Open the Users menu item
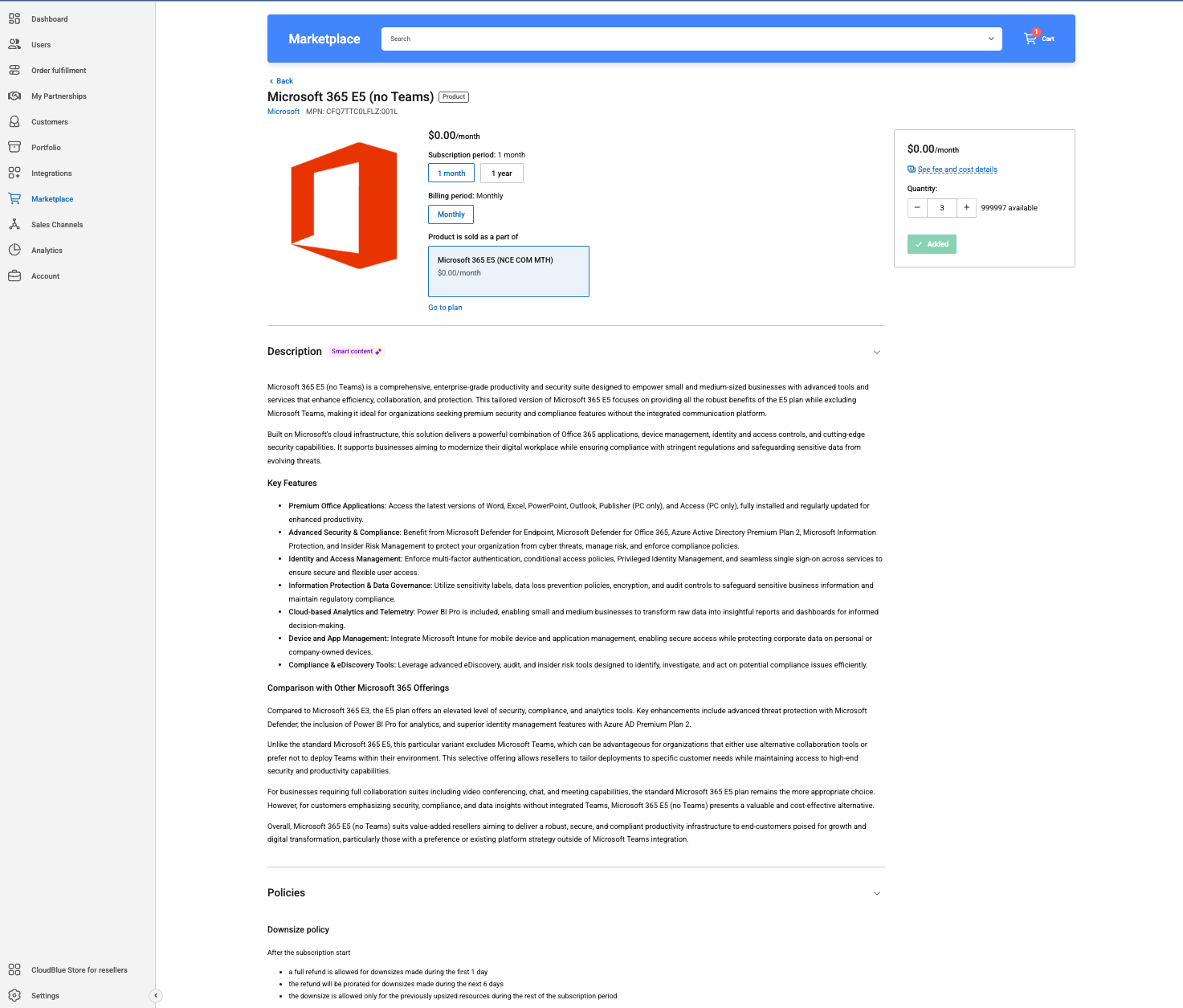This screenshot has width=1183, height=1008. point(41,44)
